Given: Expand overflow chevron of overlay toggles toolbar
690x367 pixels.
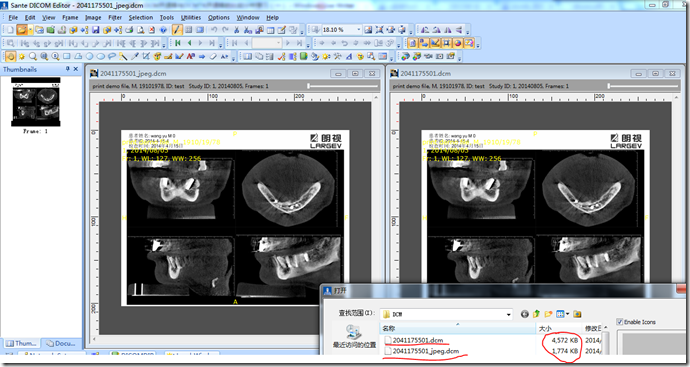Looking at the screenshot, I should point(478,44).
